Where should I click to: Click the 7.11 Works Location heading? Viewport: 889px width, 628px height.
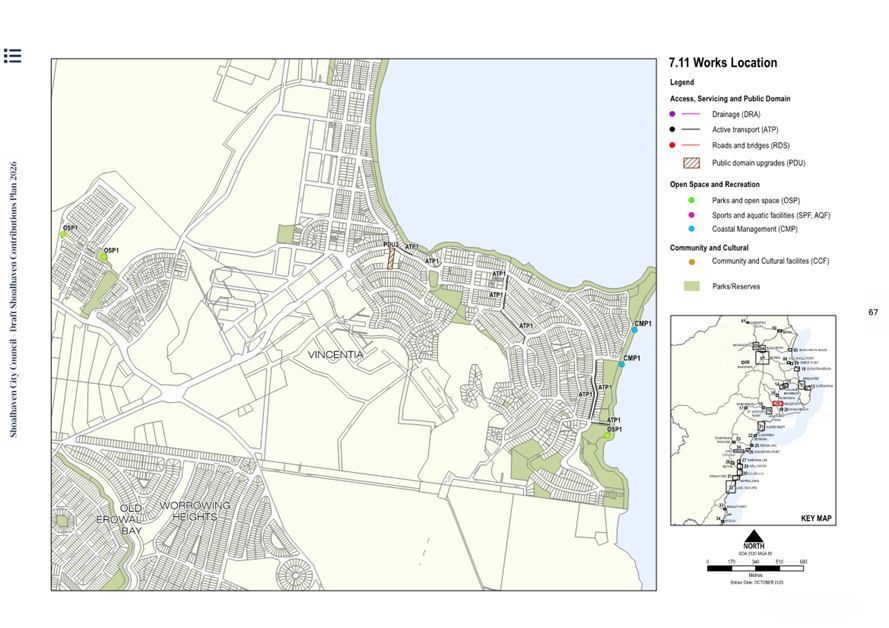[x=722, y=62]
